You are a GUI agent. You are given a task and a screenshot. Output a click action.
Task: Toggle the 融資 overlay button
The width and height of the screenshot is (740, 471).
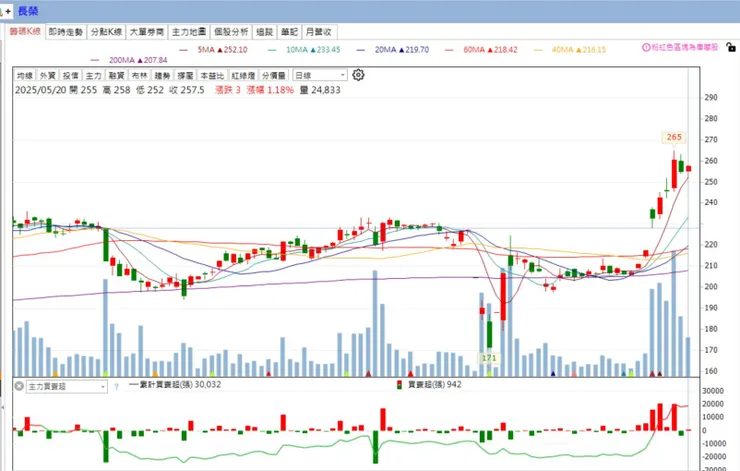(116, 76)
